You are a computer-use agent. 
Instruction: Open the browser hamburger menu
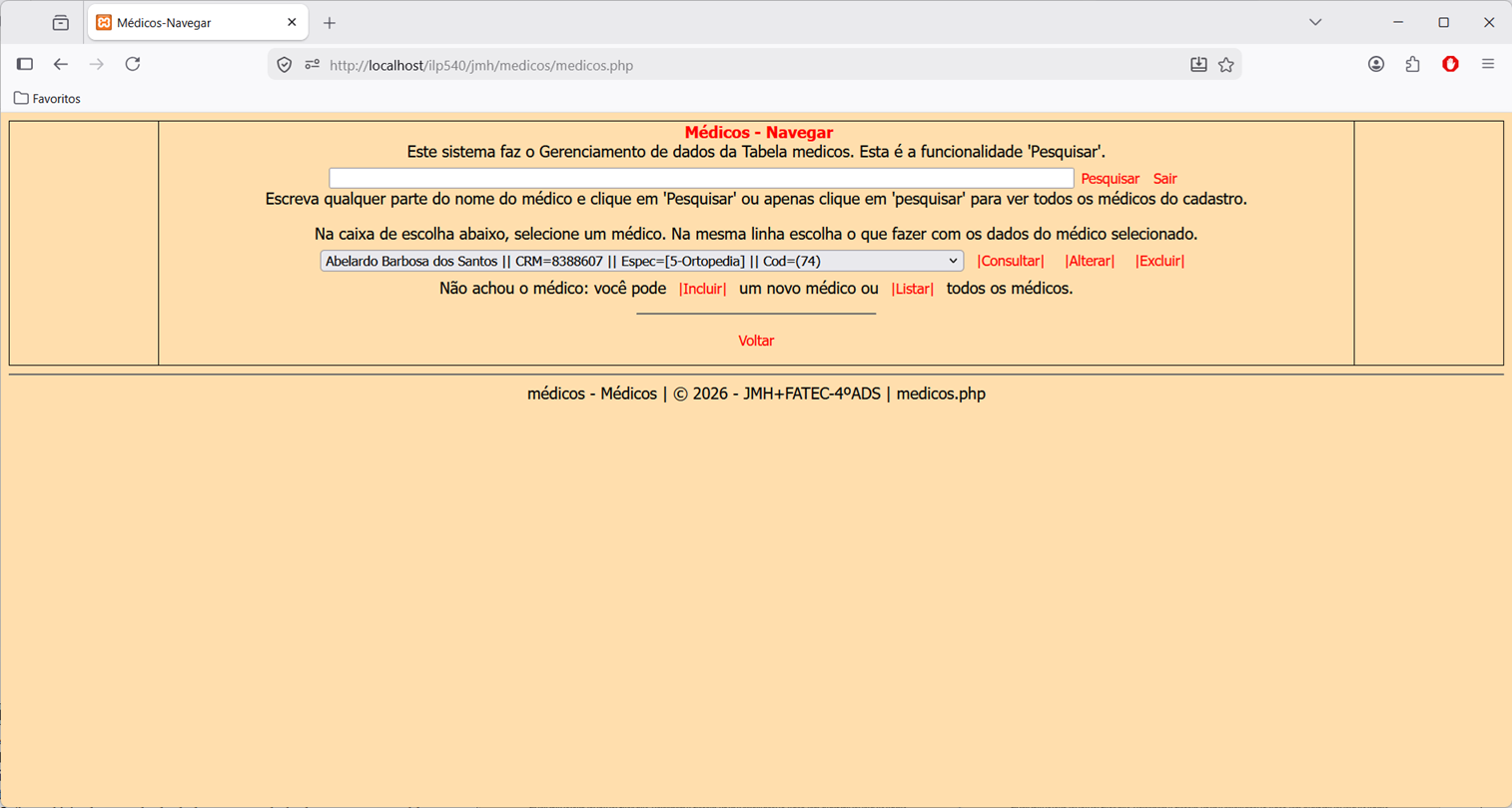pyautogui.click(x=1488, y=64)
